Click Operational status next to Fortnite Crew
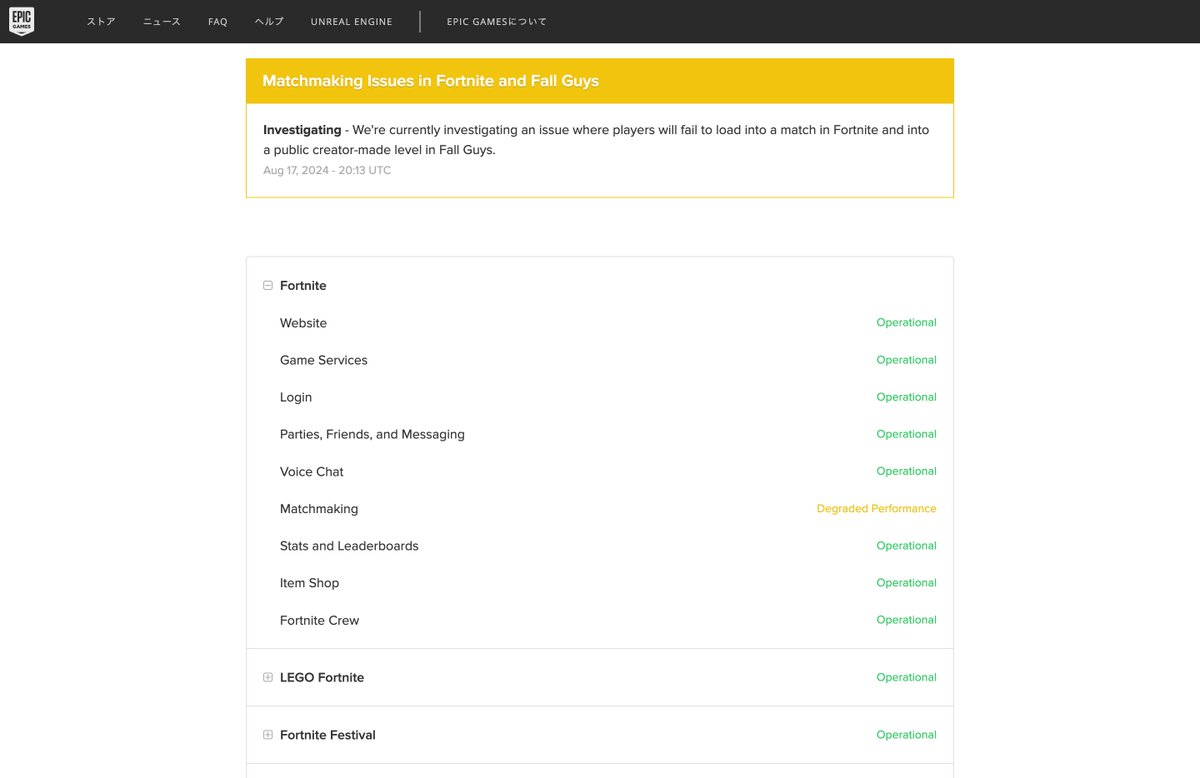This screenshot has width=1200, height=778. click(x=907, y=620)
